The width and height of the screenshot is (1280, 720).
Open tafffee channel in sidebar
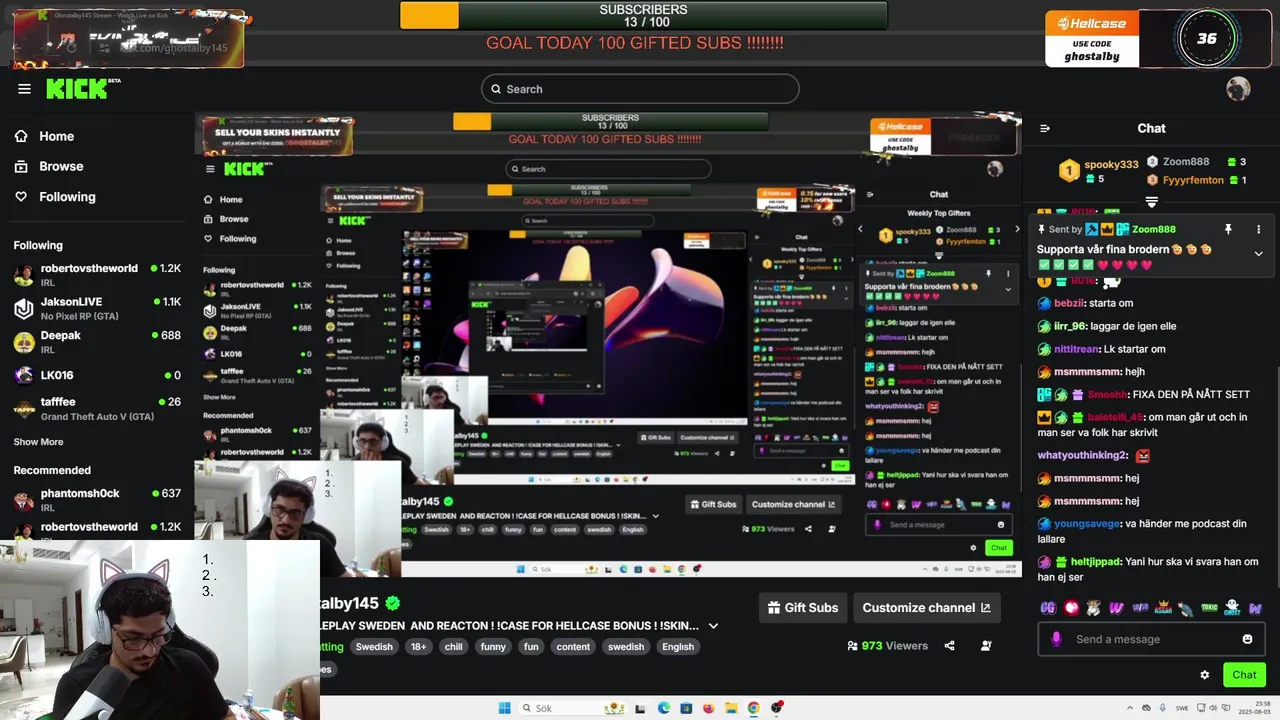(x=97, y=409)
